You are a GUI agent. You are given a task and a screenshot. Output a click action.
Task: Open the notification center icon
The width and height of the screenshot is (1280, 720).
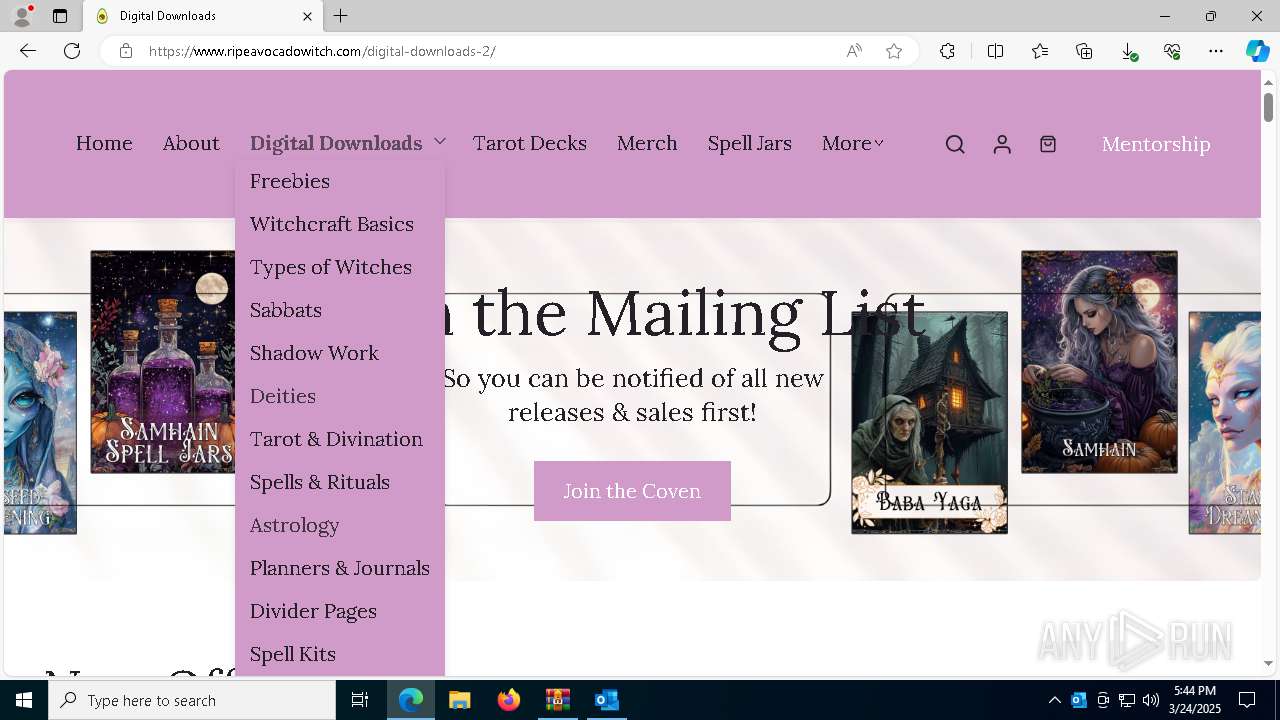pyautogui.click(x=1247, y=700)
